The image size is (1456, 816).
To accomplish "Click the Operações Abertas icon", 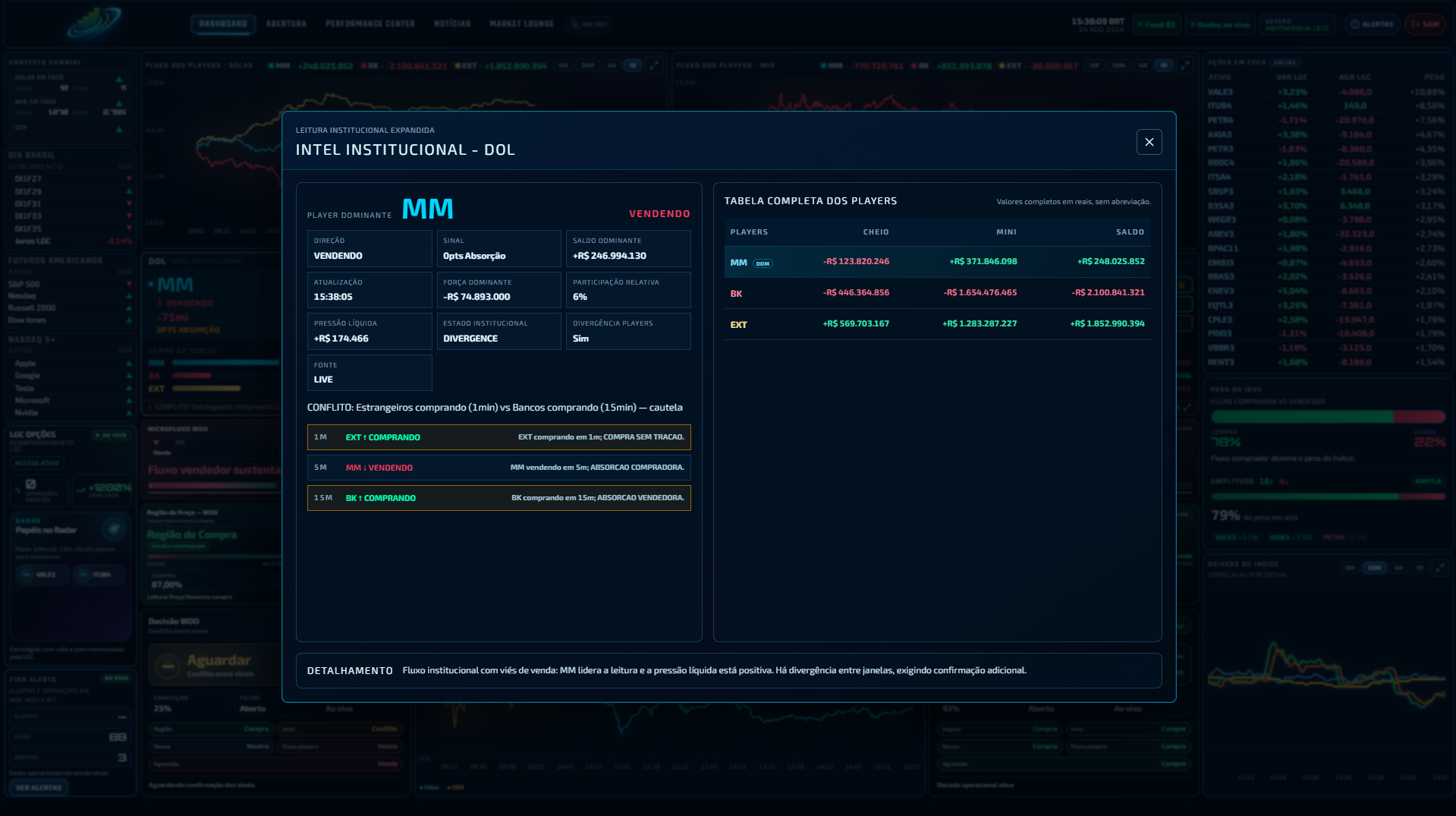I will tap(31, 484).
